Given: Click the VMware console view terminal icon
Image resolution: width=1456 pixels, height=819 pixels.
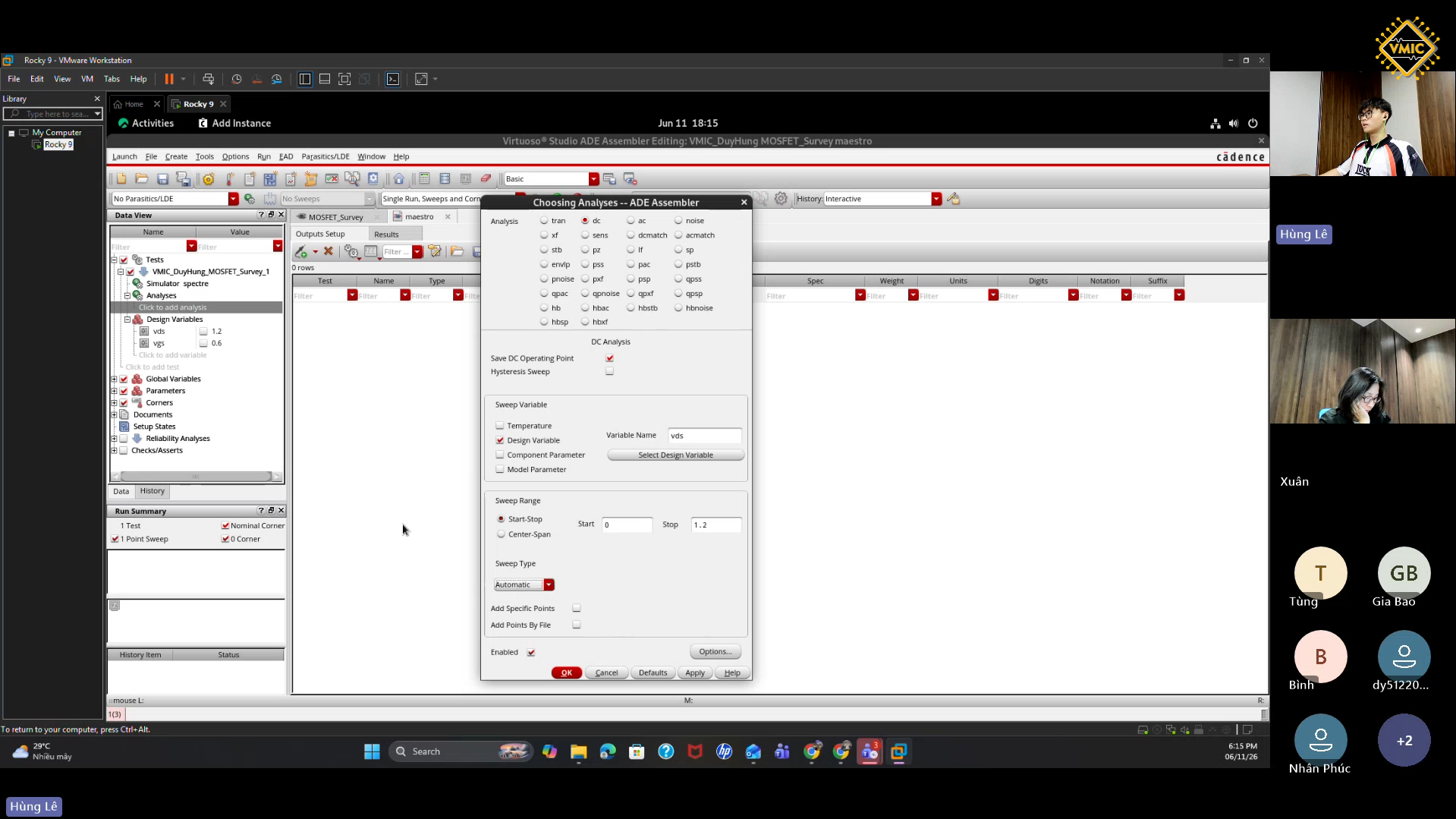Looking at the screenshot, I should [x=393, y=79].
